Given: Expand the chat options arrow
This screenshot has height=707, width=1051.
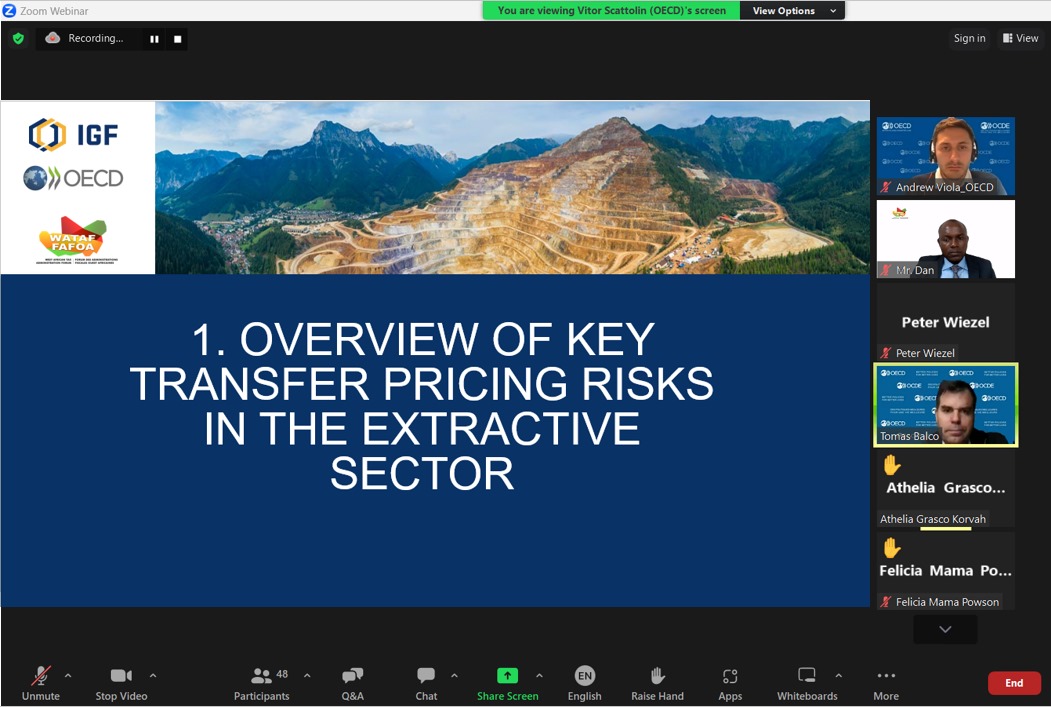Looking at the screenshot, I should (x=454, y=676).
